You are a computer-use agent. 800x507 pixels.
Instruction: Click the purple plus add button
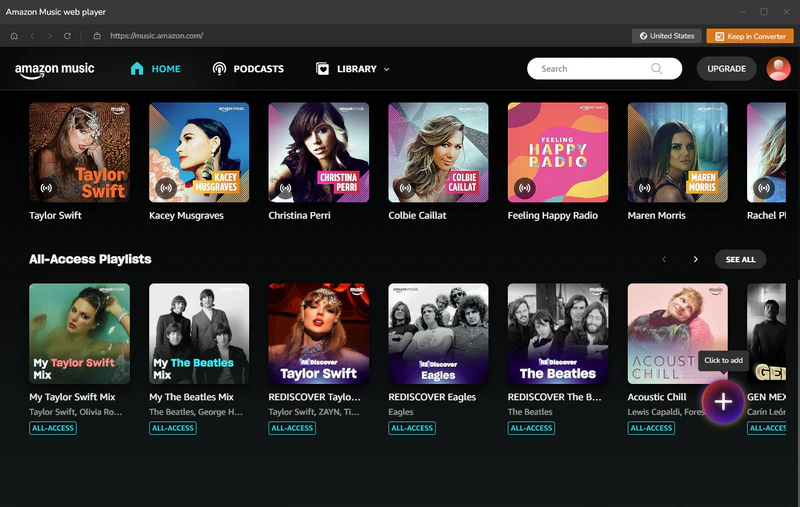[x=723, y=402]
